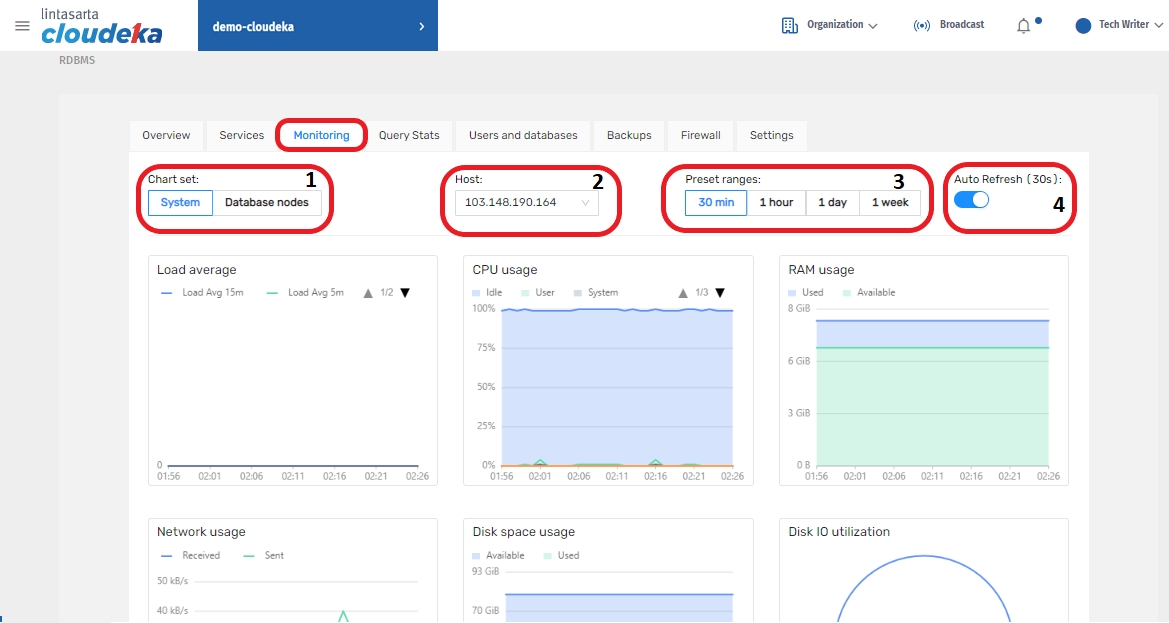Select the 1 hour preset range
This screenshot has height=623, width=1169.
(776, 202)
